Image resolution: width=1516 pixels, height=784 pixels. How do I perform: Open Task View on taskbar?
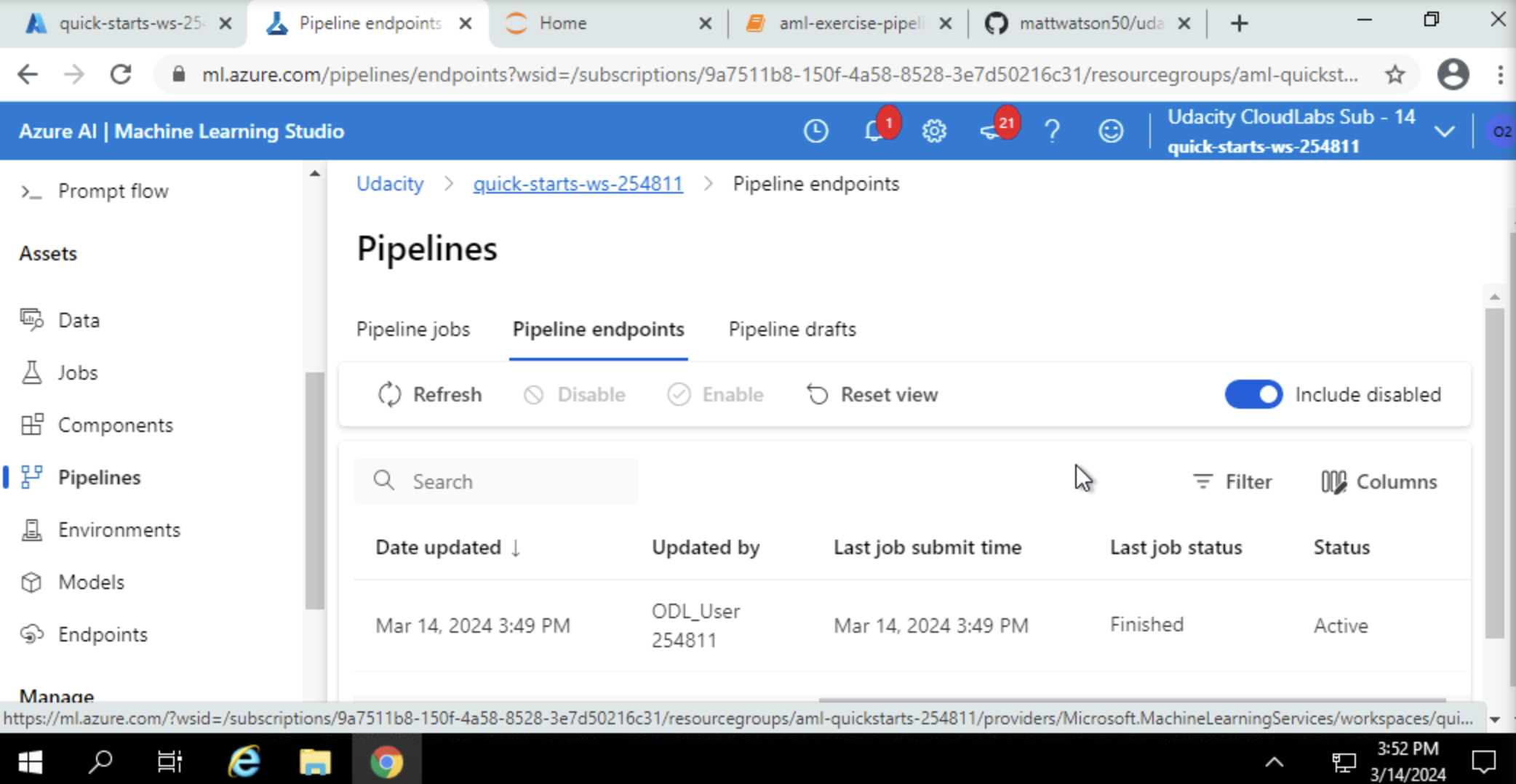click(169, 762)
